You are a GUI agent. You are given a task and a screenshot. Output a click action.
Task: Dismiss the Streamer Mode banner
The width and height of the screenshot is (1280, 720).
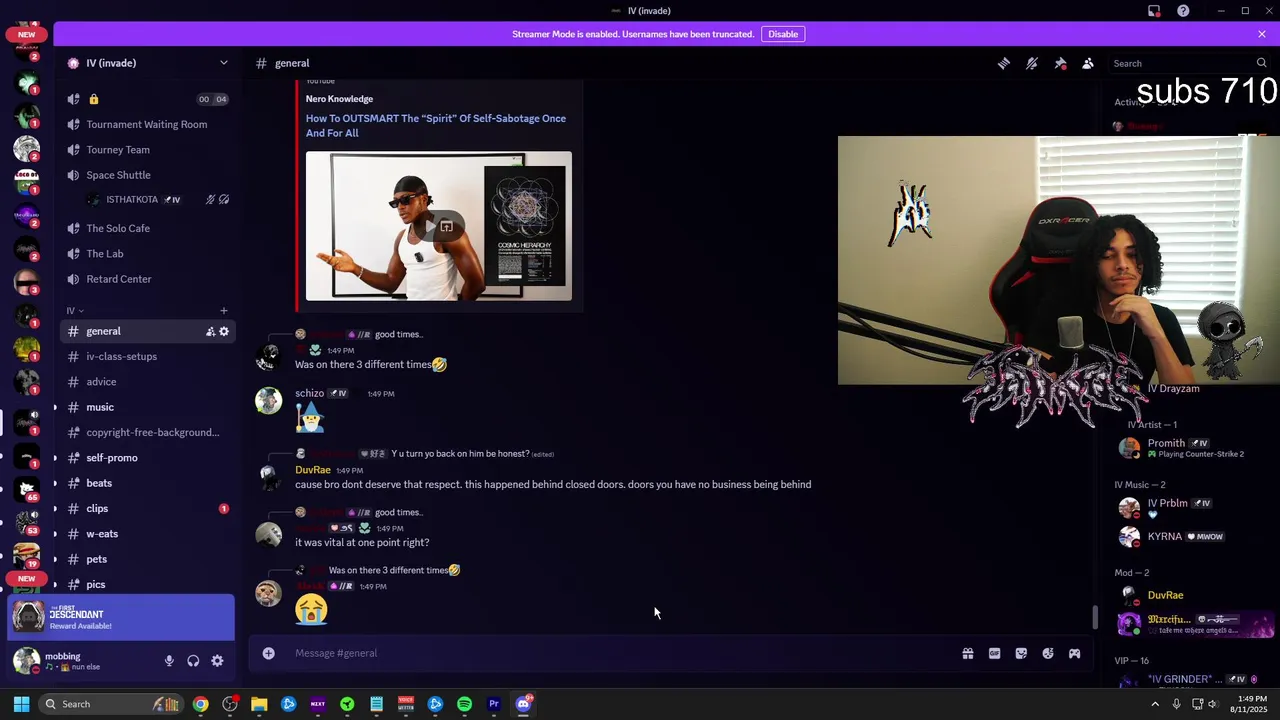1262,34
